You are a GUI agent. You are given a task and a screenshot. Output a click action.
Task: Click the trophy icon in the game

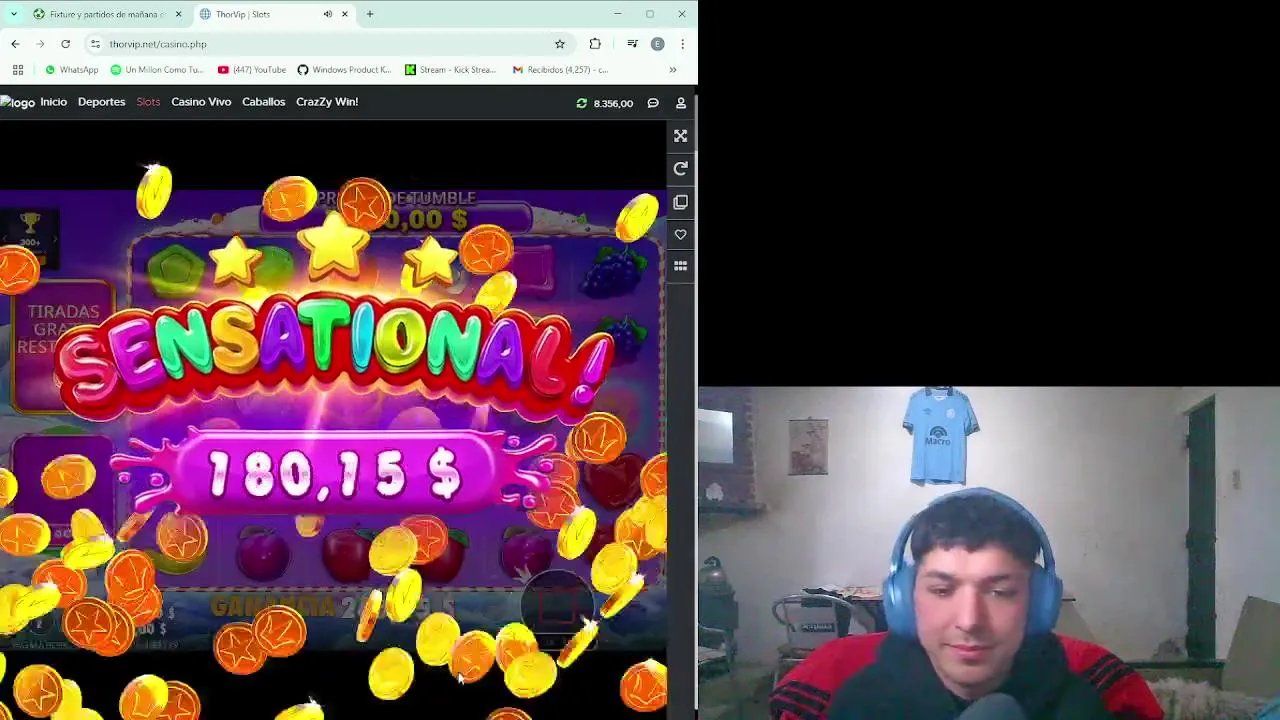coord(30,225)
